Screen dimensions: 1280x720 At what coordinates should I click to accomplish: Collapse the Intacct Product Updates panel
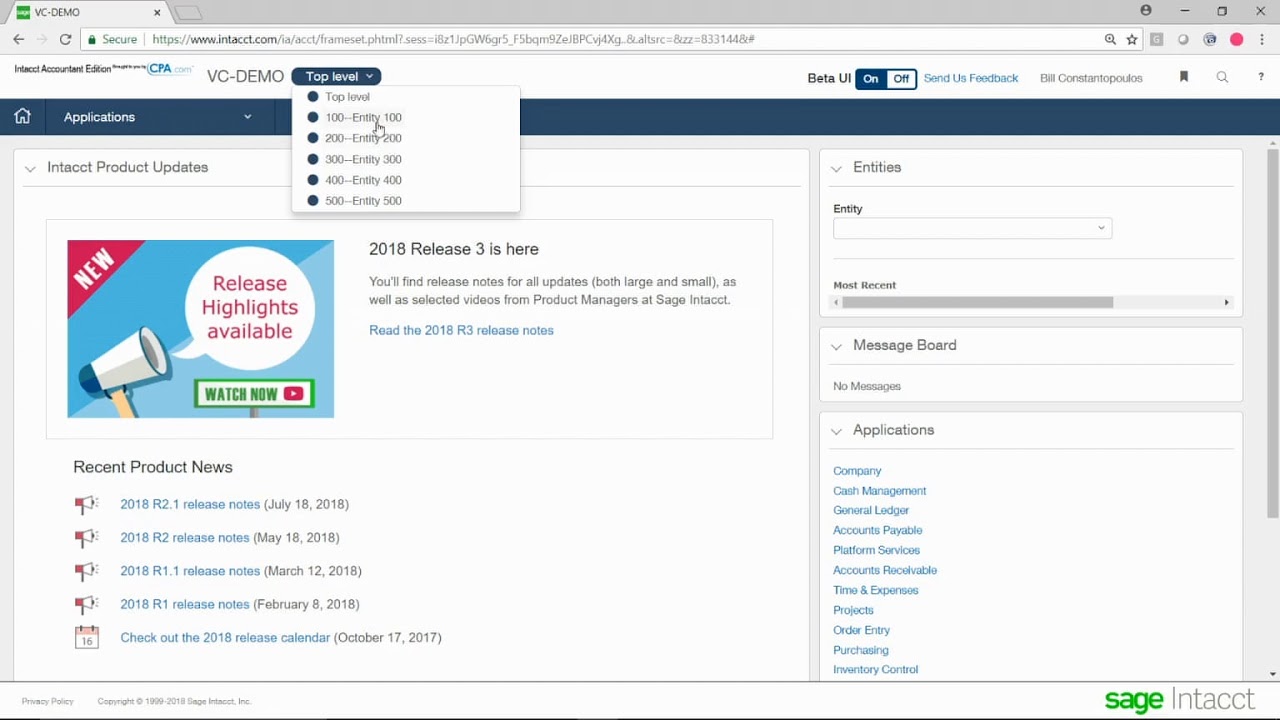tap(30, 168)
